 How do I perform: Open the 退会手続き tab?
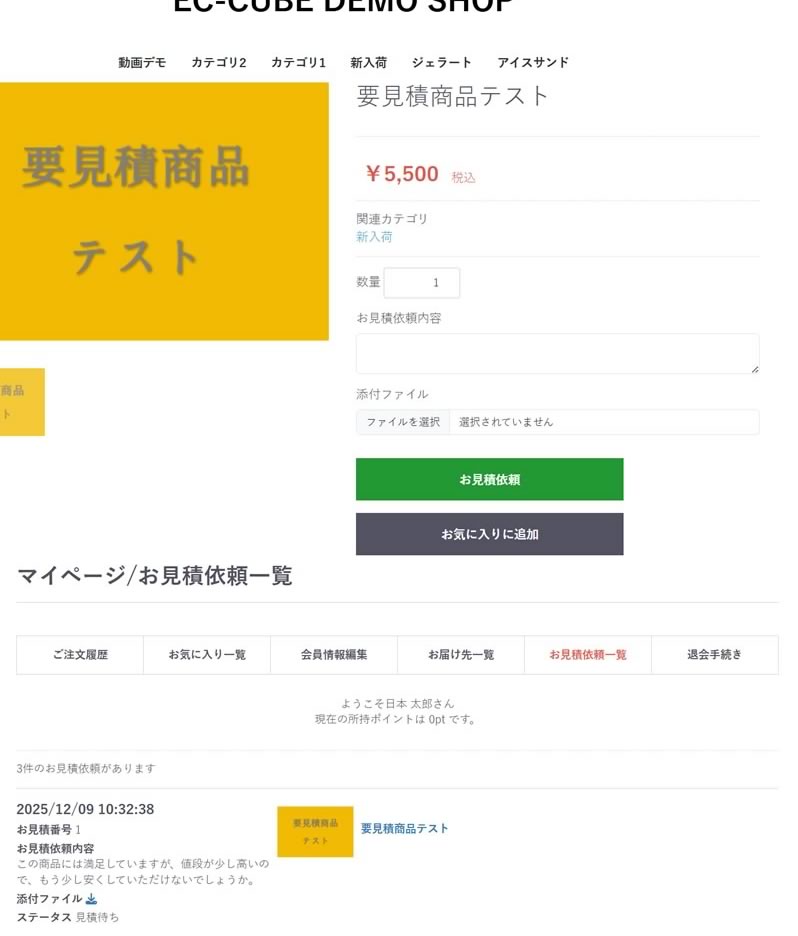pos(714,655)
